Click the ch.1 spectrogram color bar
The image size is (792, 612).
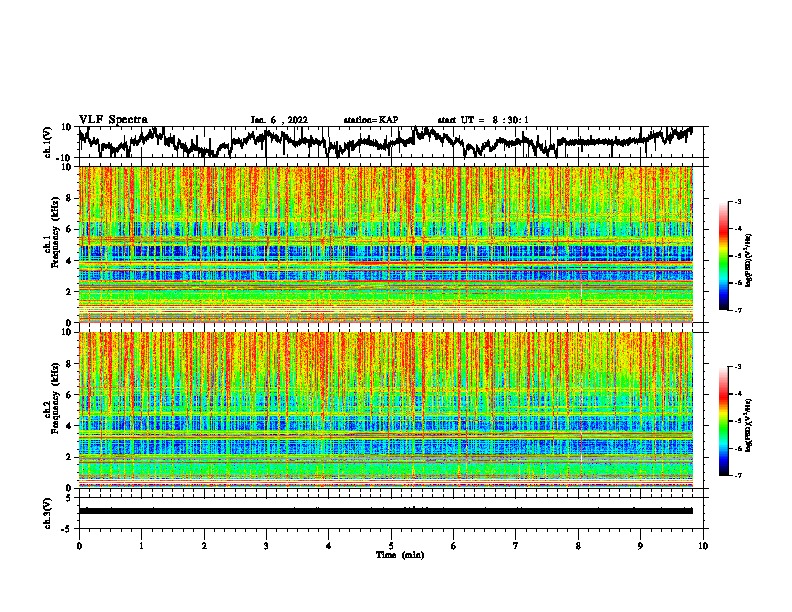click(724, 256)
